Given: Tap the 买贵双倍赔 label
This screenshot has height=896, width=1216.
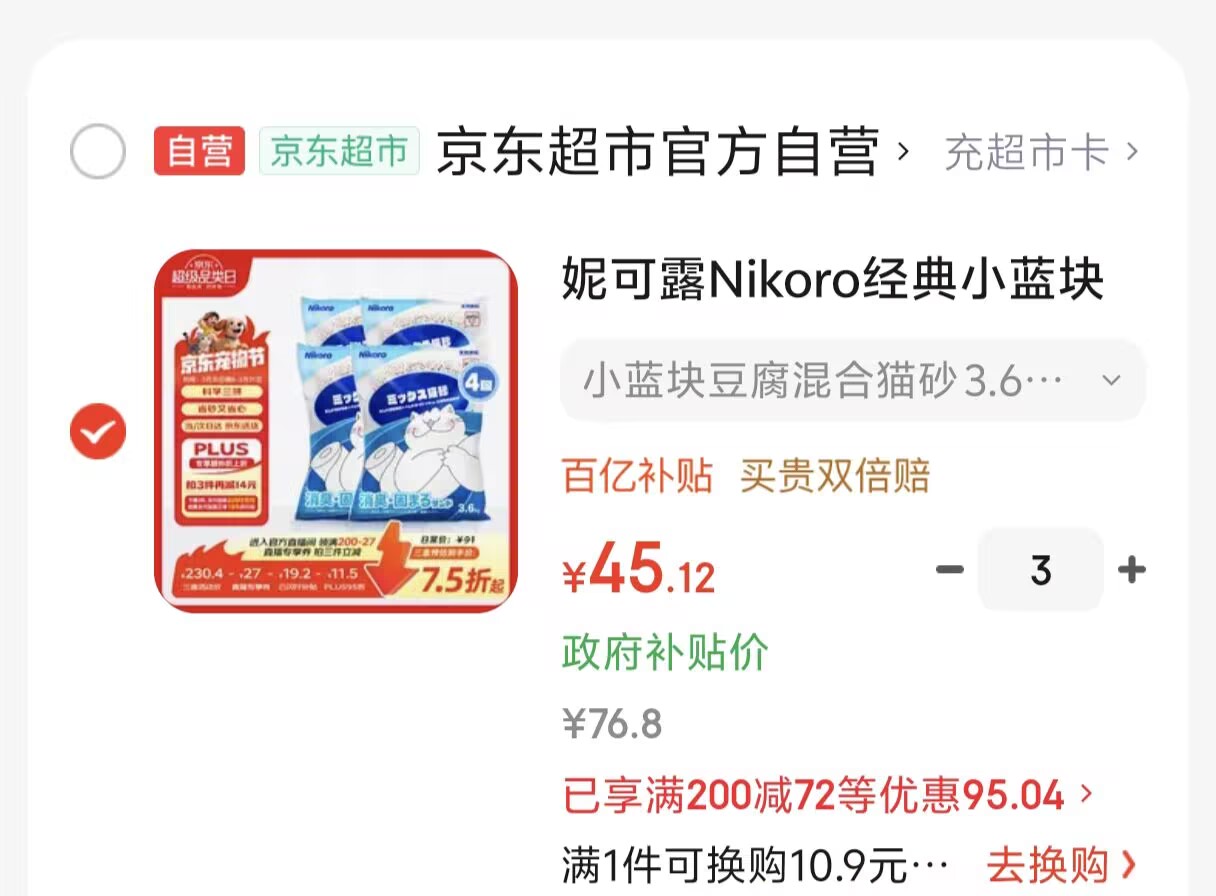Looking at the screenshot, I should click(x=835, y=476).
